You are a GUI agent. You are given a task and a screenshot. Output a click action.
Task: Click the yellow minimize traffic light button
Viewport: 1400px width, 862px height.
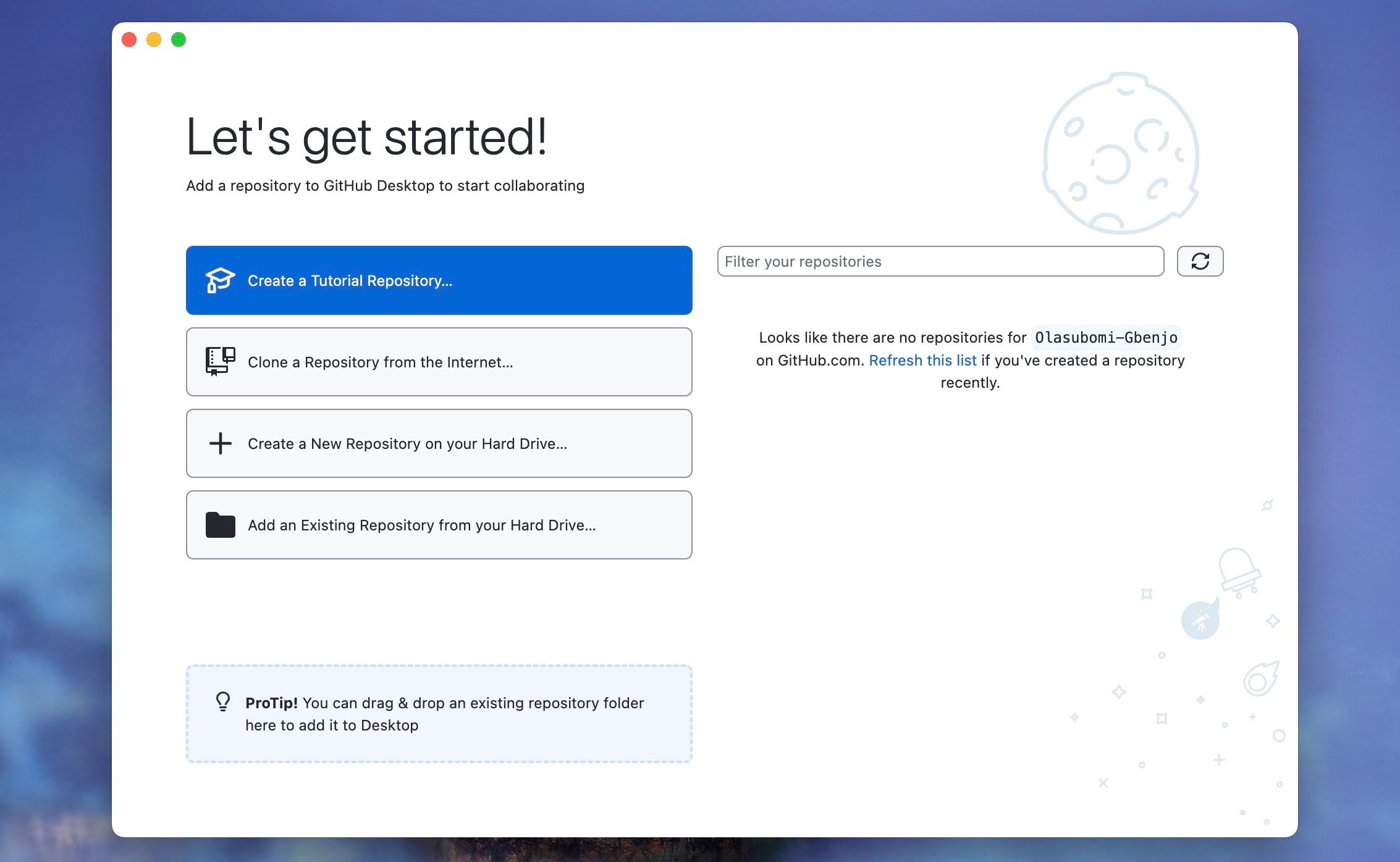154,39
